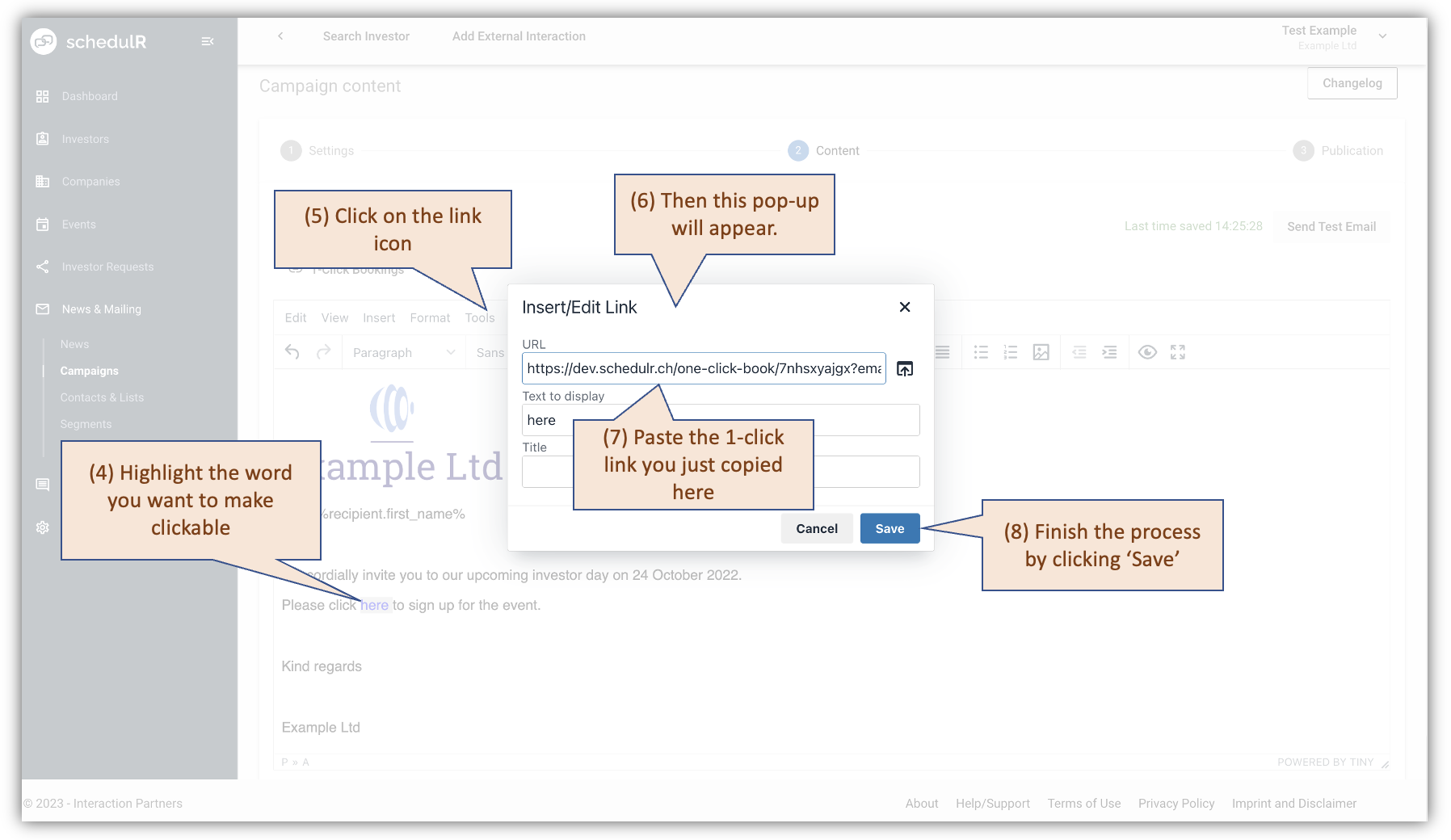Open the Sans font family dropdown
The image size is (1451, 840).
tap(490, 352)
